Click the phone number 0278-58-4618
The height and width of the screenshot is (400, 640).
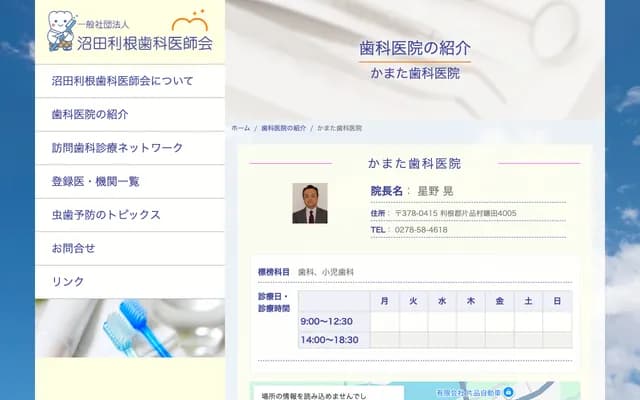[x=422, y=230]
